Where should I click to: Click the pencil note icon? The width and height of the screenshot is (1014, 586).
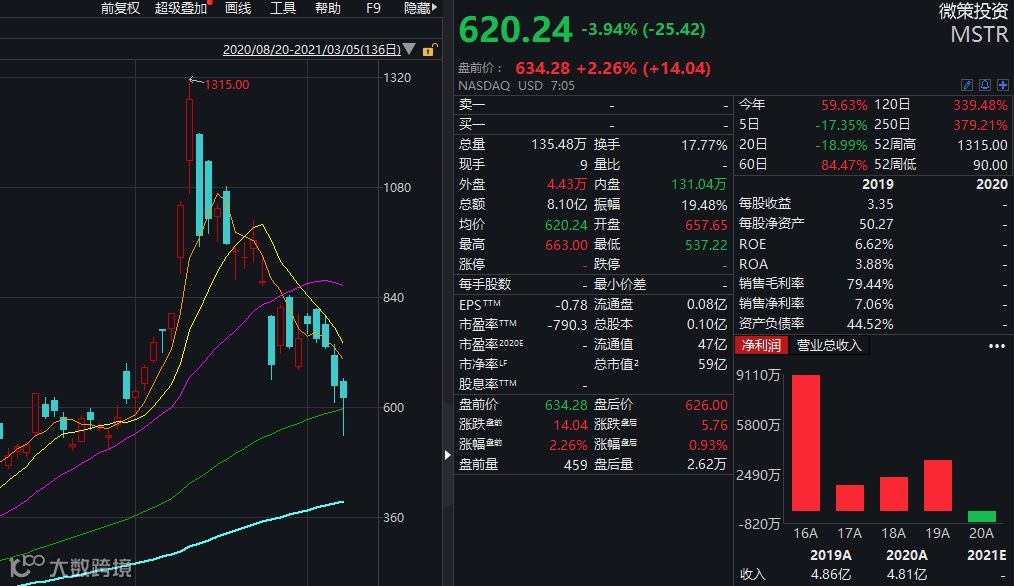[x=967, y=85]
